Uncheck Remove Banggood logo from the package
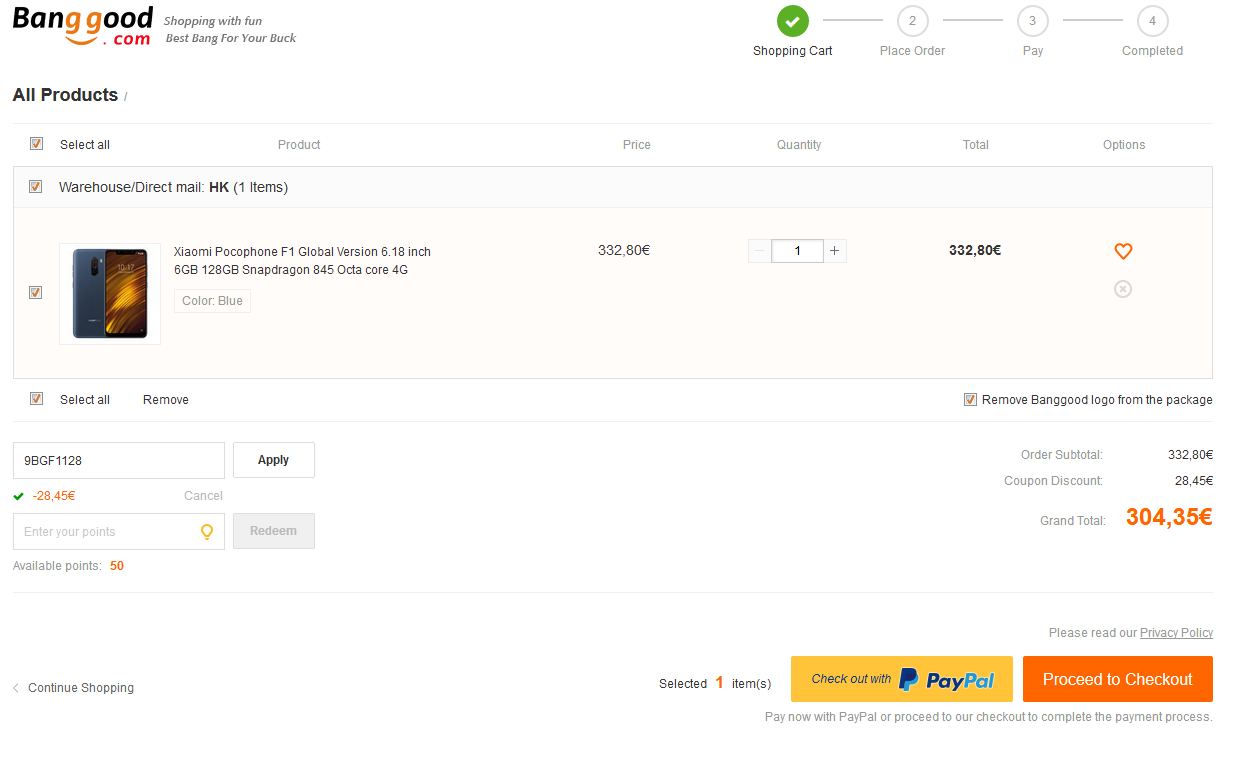1234x766 pixels. [970, 400]
